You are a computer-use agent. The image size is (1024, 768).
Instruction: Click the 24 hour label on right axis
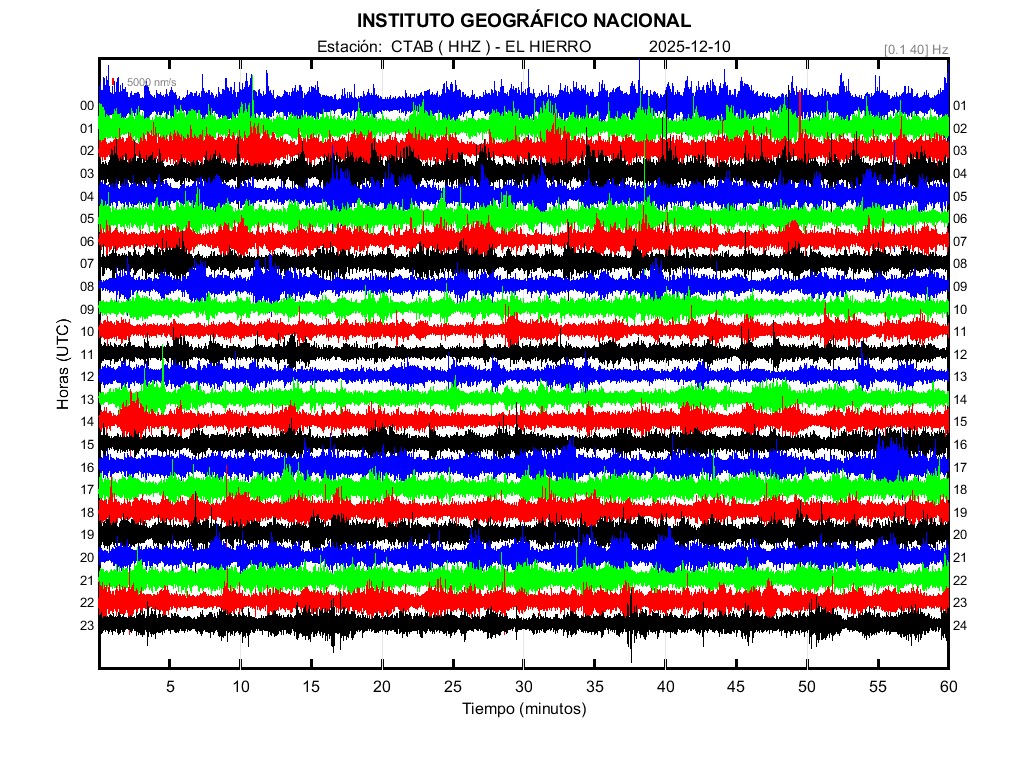[x=960, y=626]
